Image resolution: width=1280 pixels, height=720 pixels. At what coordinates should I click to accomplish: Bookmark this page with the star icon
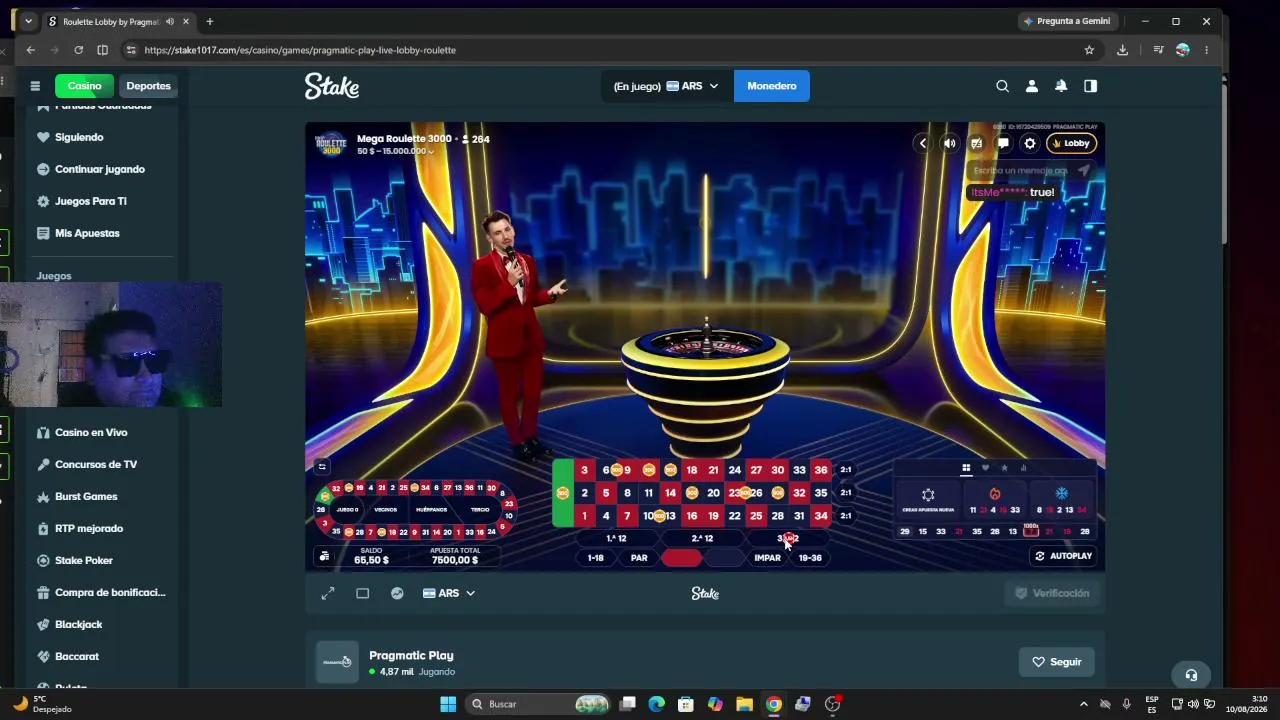click(1089, 50)
